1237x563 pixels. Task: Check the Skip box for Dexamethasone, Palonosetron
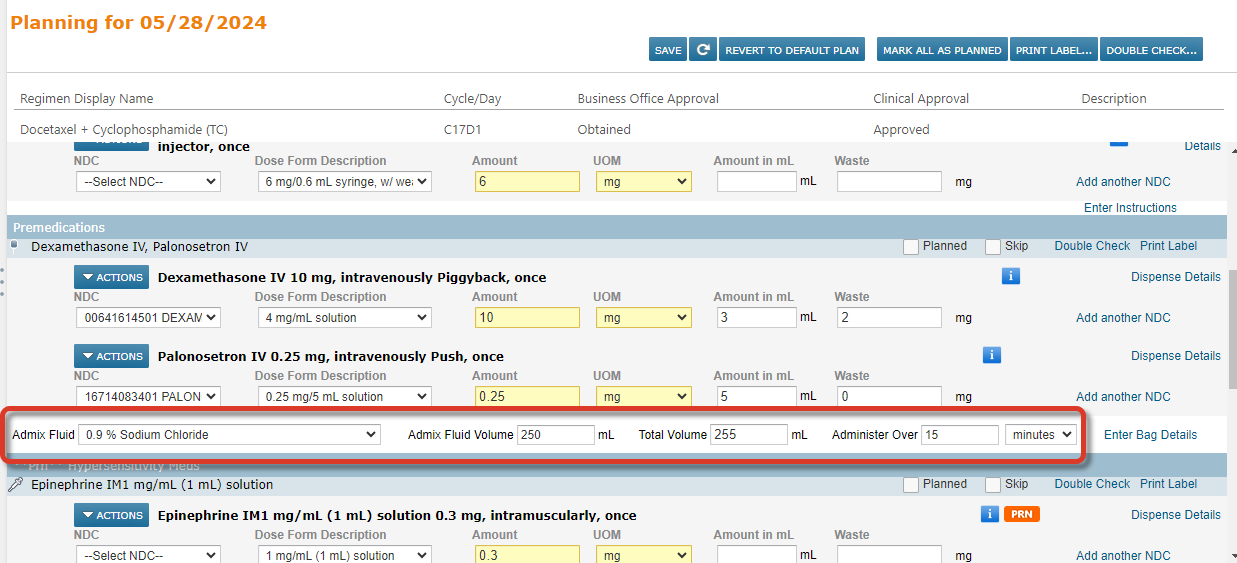coord(993,247)
